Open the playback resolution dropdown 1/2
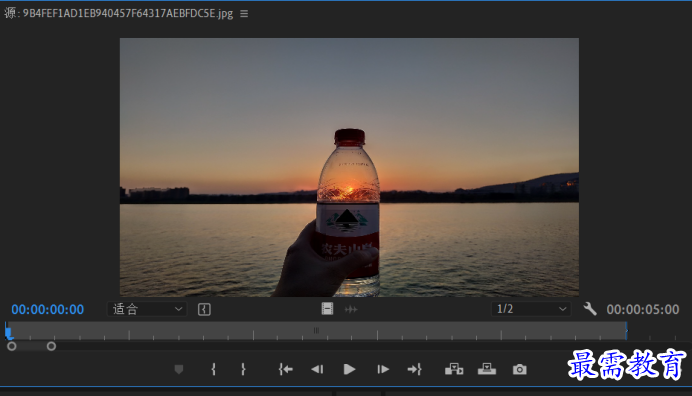Image resolution: width=692 pixels, height=396 pixels. tap(531, 309)
